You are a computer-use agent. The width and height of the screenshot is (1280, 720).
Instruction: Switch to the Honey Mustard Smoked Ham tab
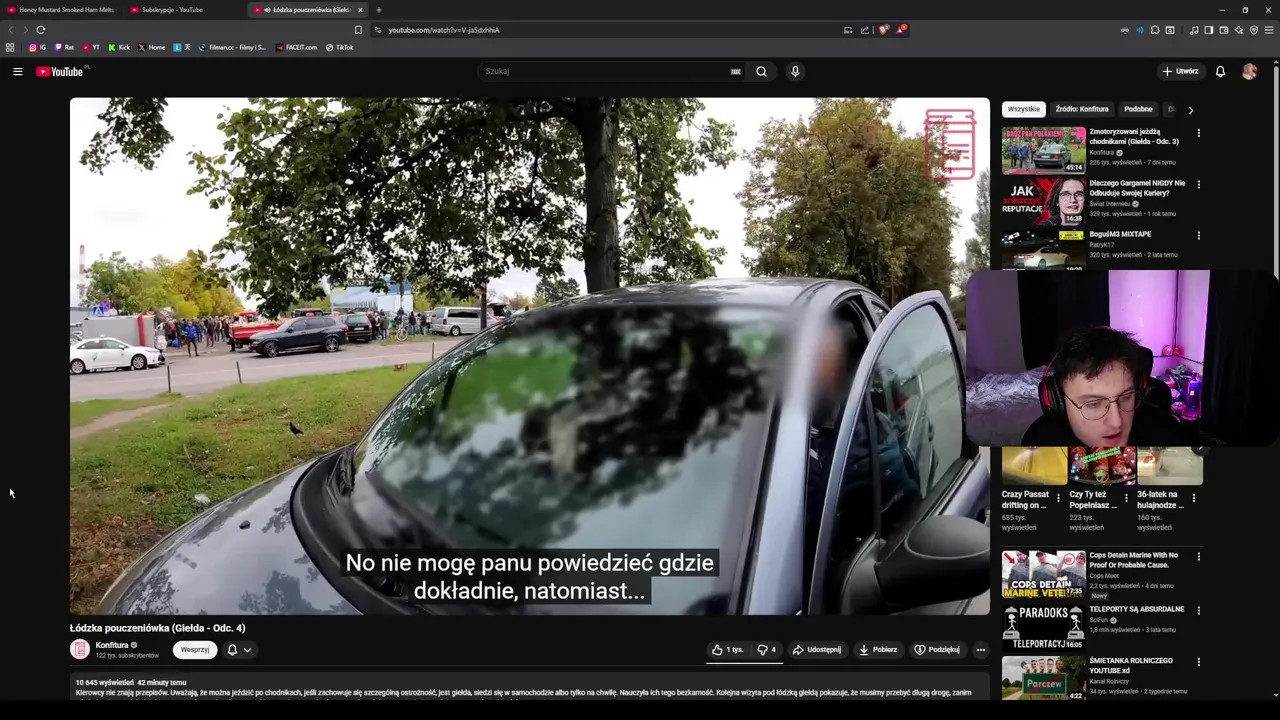click(x=61, y=10)
